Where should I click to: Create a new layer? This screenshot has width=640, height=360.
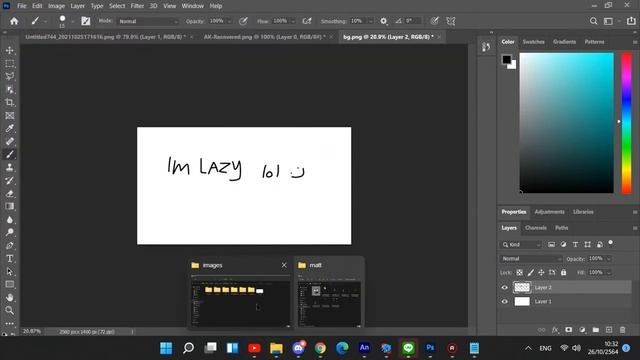[x=609, y=330]
